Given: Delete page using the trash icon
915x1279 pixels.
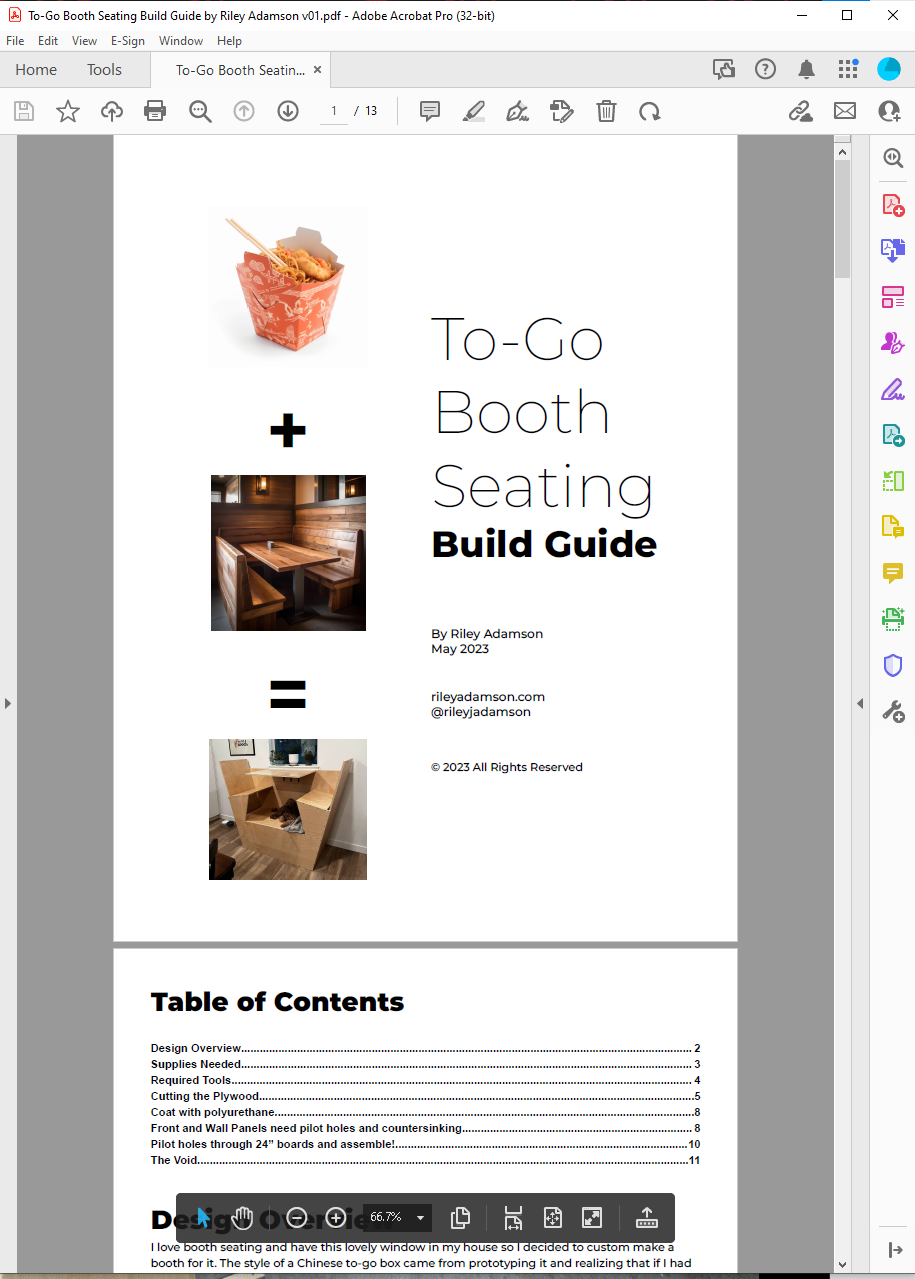Looking at the screenshot, I should click(606, 111).
